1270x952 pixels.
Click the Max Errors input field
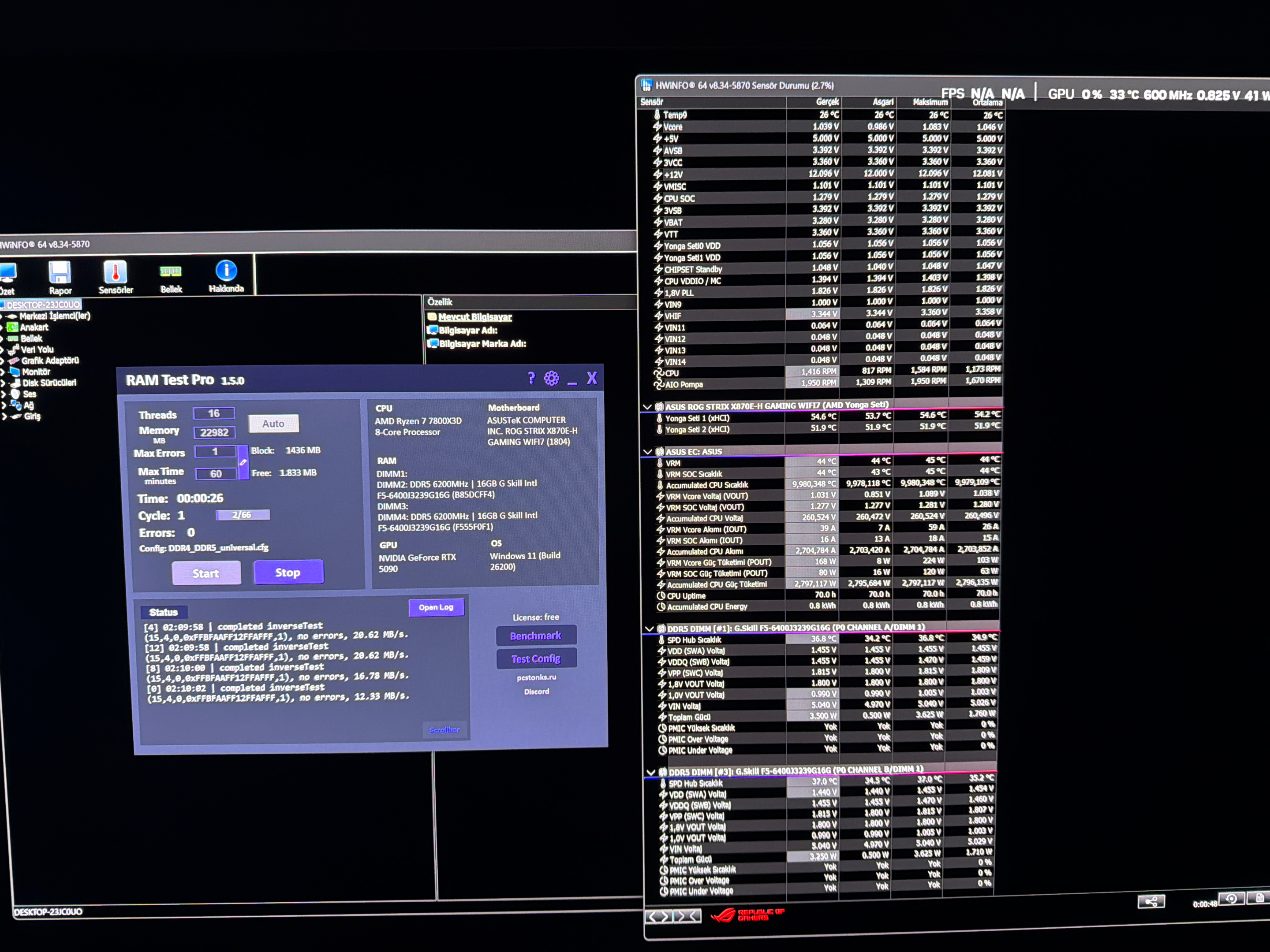pyautogui.click(x=215, y=452)
